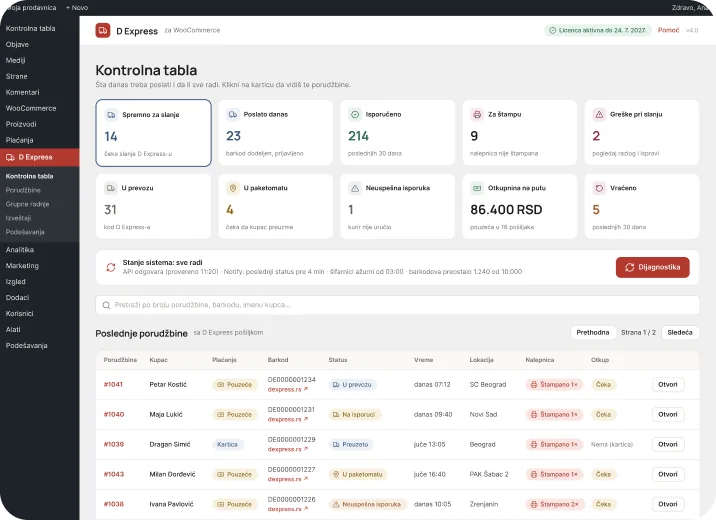Open Kontrolna tabla in WordPress sidebar top
The image size is (716, 520).
tap(30, 28)
